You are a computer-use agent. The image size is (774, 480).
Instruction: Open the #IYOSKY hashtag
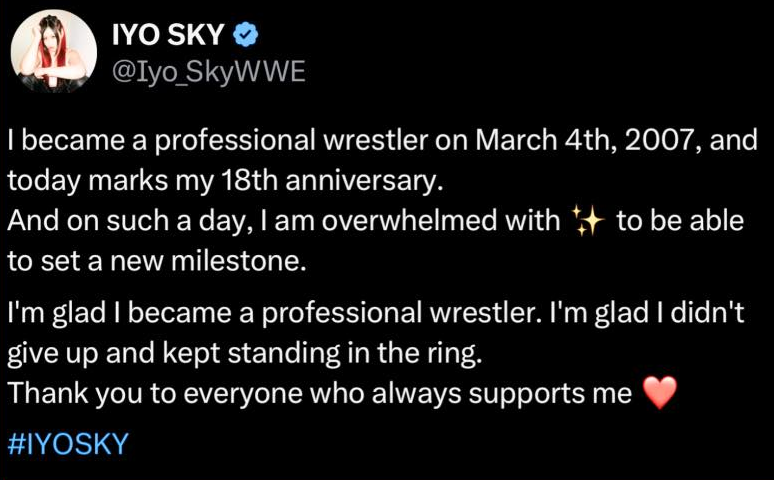coord(68,443)
